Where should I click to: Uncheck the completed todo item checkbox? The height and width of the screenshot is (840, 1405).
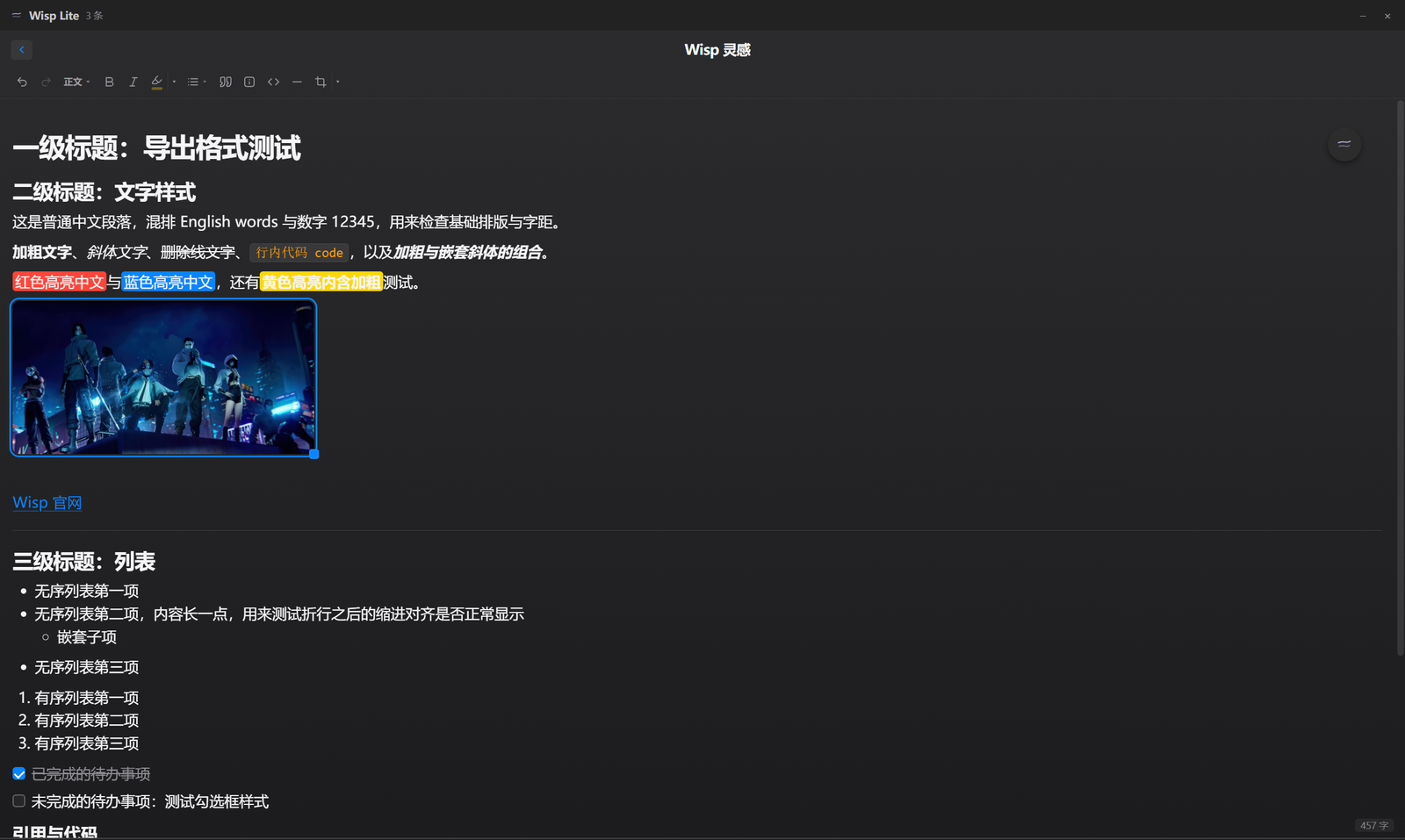pos(18,774)
